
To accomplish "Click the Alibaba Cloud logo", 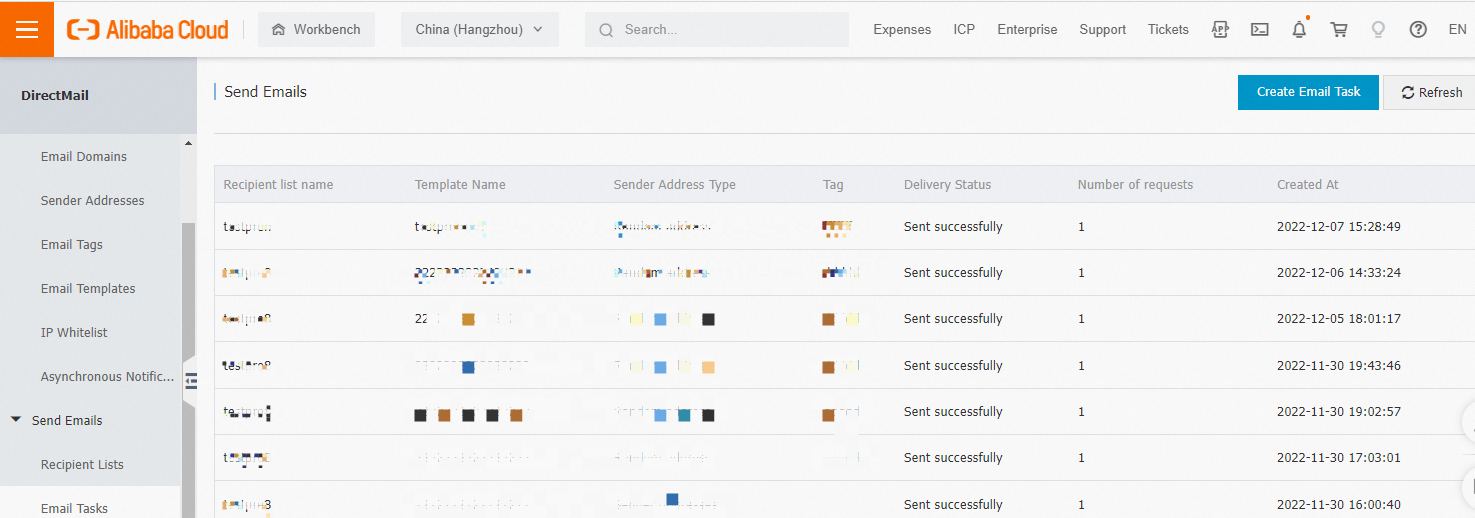I will (148, 30).
